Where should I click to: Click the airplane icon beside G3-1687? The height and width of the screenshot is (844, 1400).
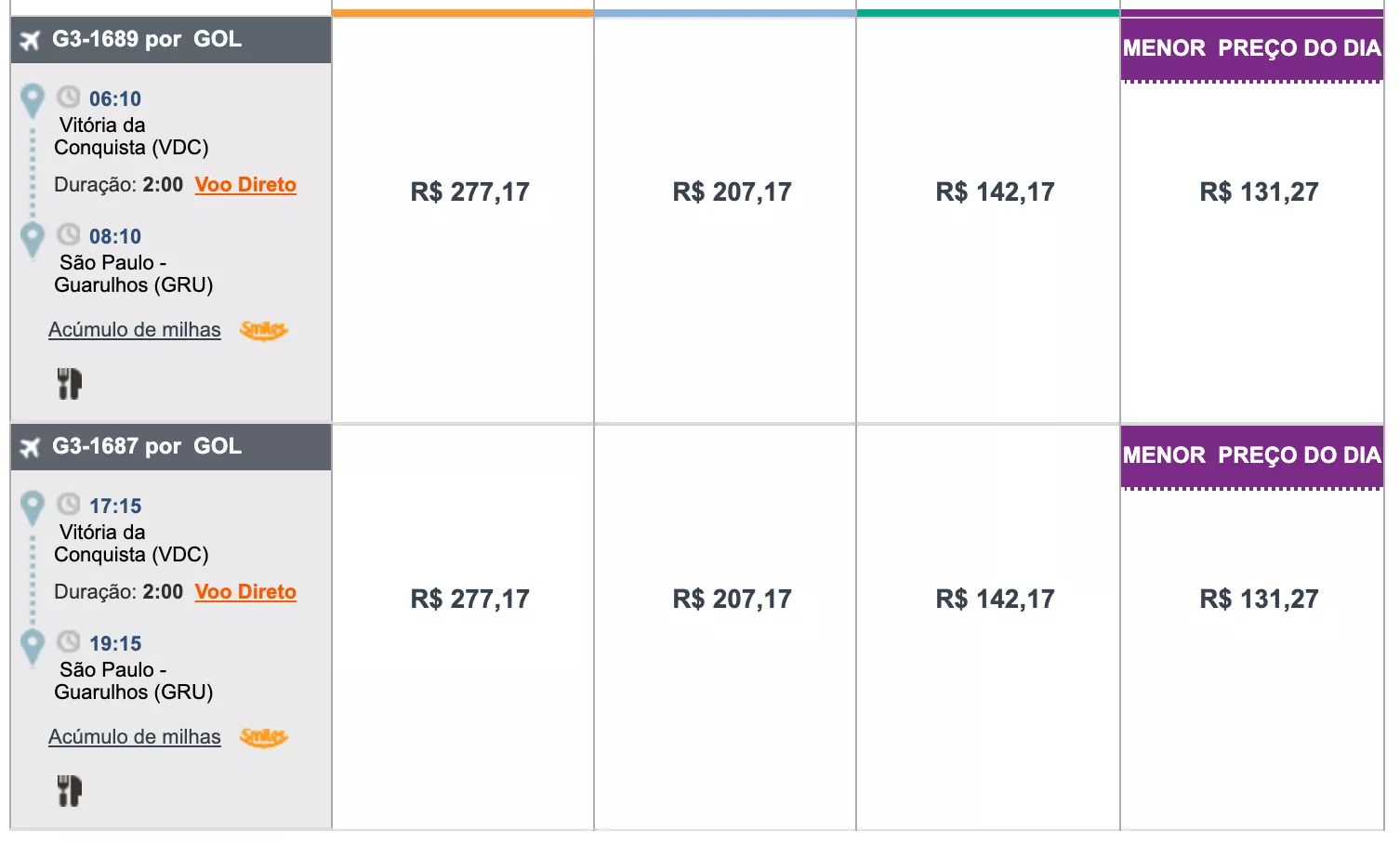click(x=31, y=448)
